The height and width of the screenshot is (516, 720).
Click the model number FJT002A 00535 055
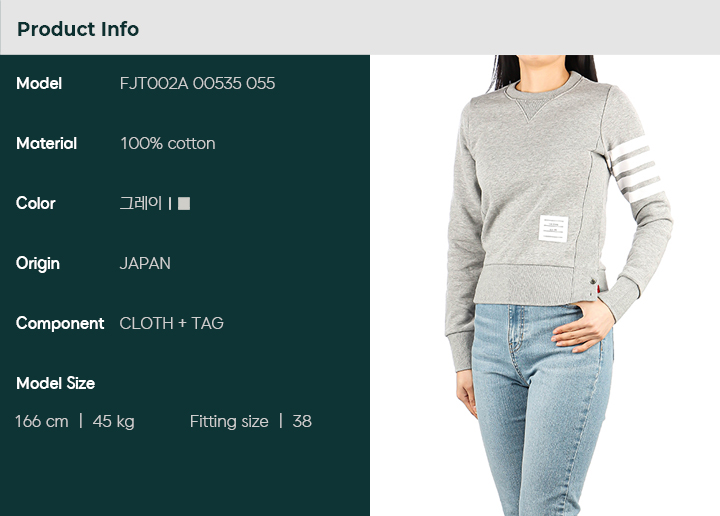point(197,84)
